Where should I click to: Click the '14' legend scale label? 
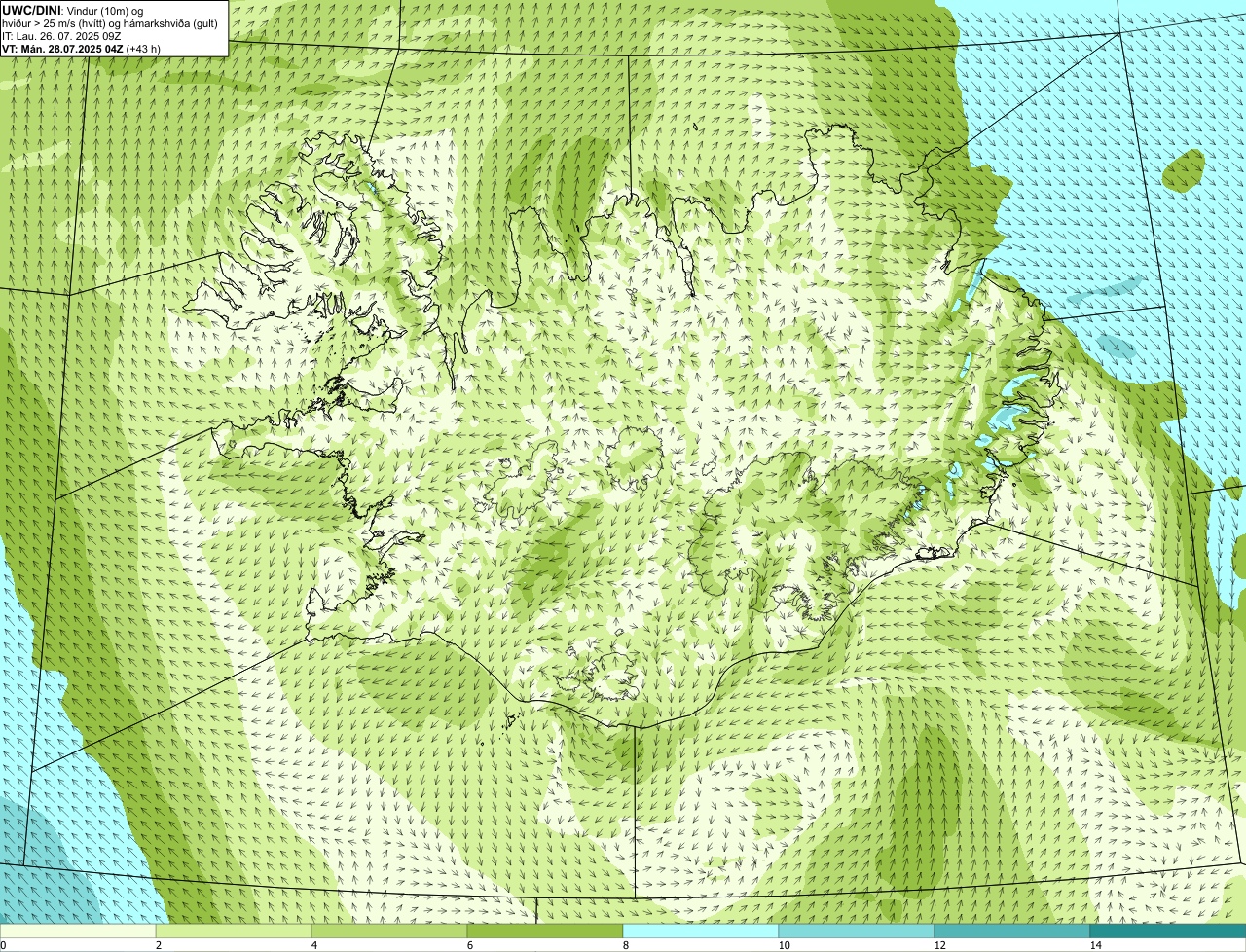pyautogui.click(x=1095, y=945)
